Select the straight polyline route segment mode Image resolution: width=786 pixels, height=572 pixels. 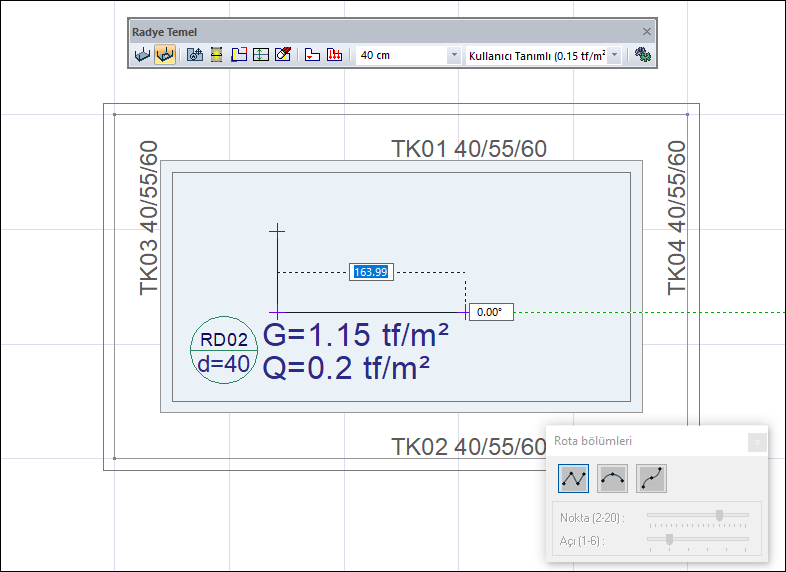[x=574, y=479]
